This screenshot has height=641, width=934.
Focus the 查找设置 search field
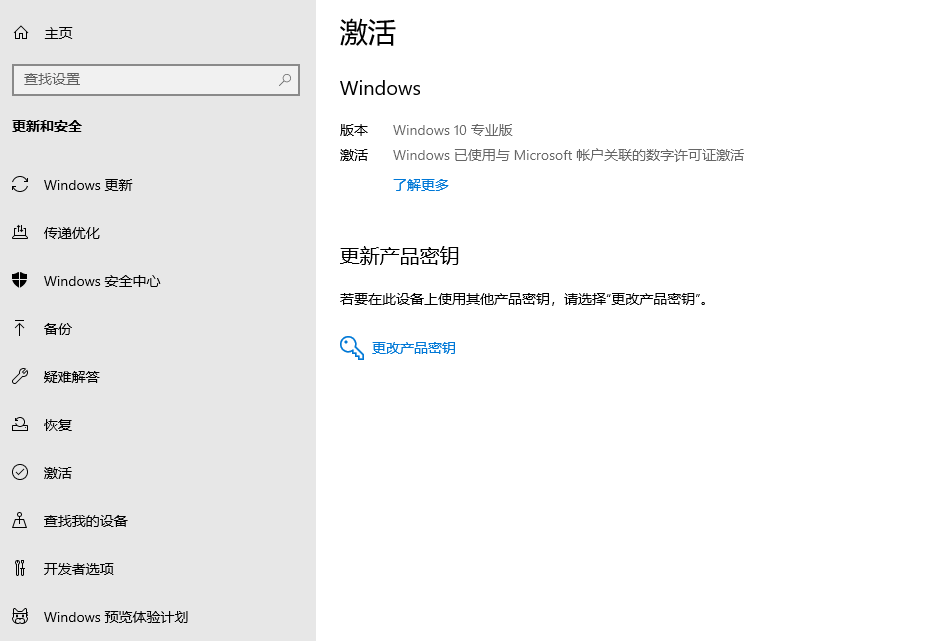pyautogui.click(x=155, y=80)
